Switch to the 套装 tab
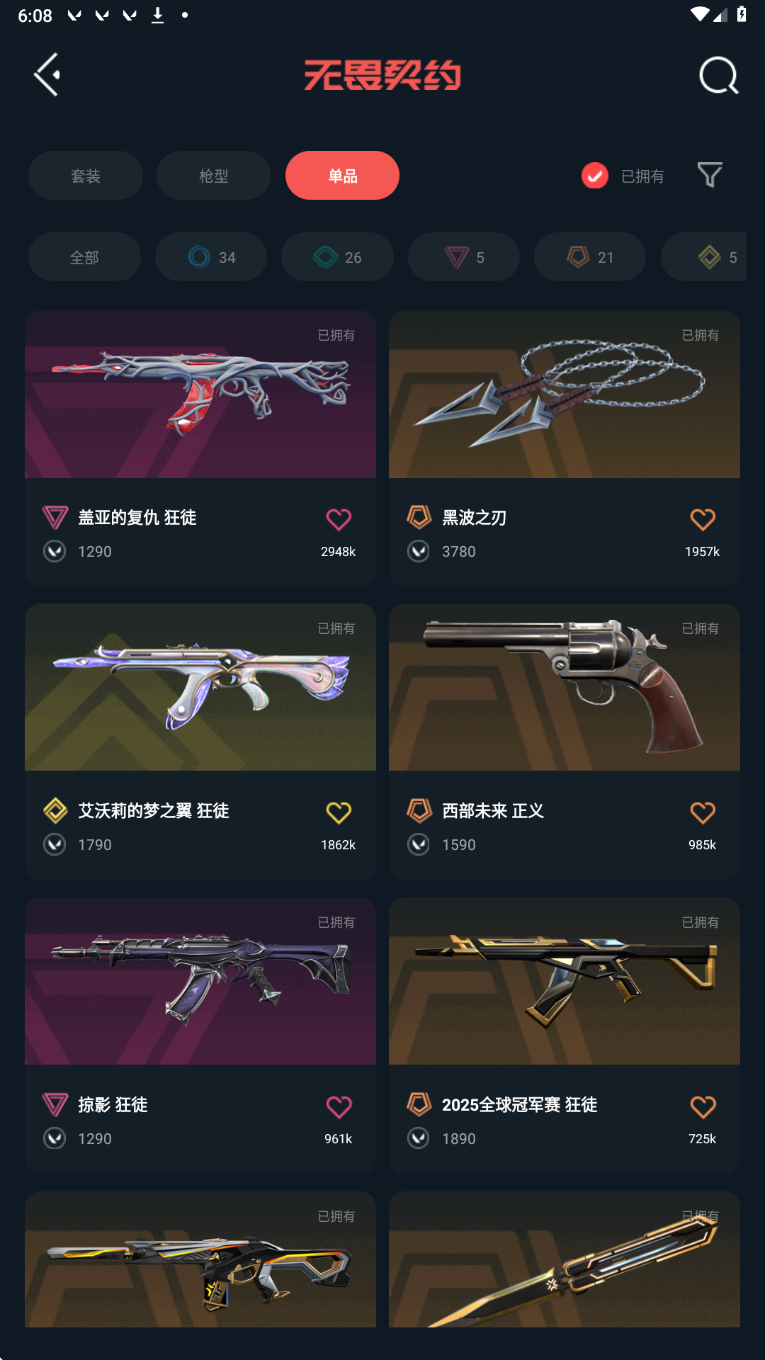The width and height of the screenshot is (765, 1360). click(85, 176)
